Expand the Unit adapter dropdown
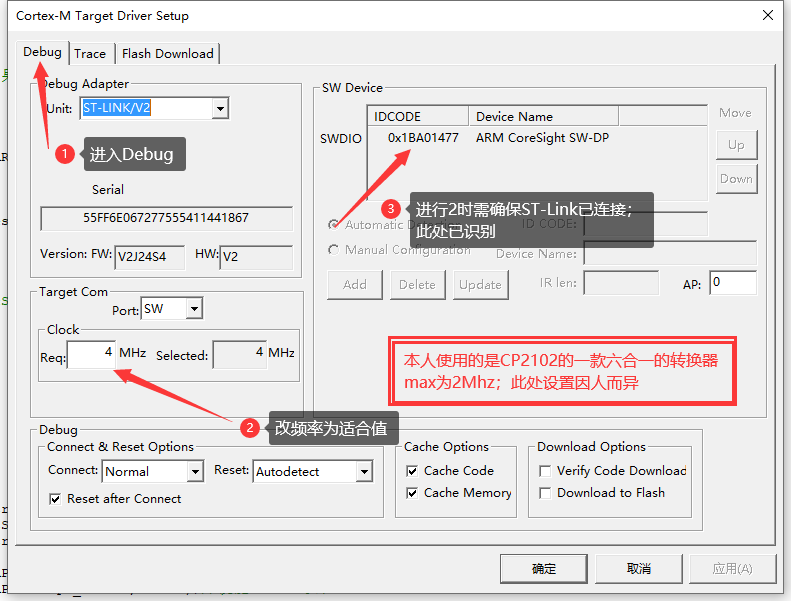The image size is (791, 601). pyautogui.click(x=220, y=108)
